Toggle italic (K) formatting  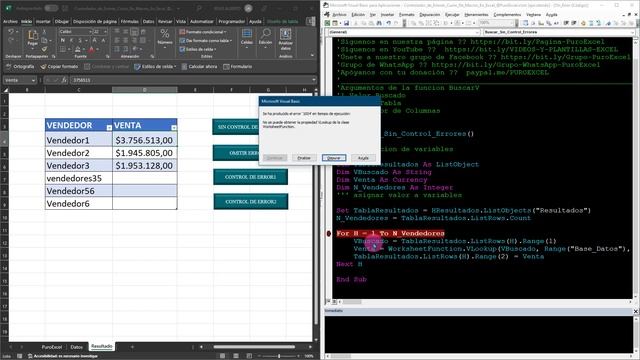71,40
